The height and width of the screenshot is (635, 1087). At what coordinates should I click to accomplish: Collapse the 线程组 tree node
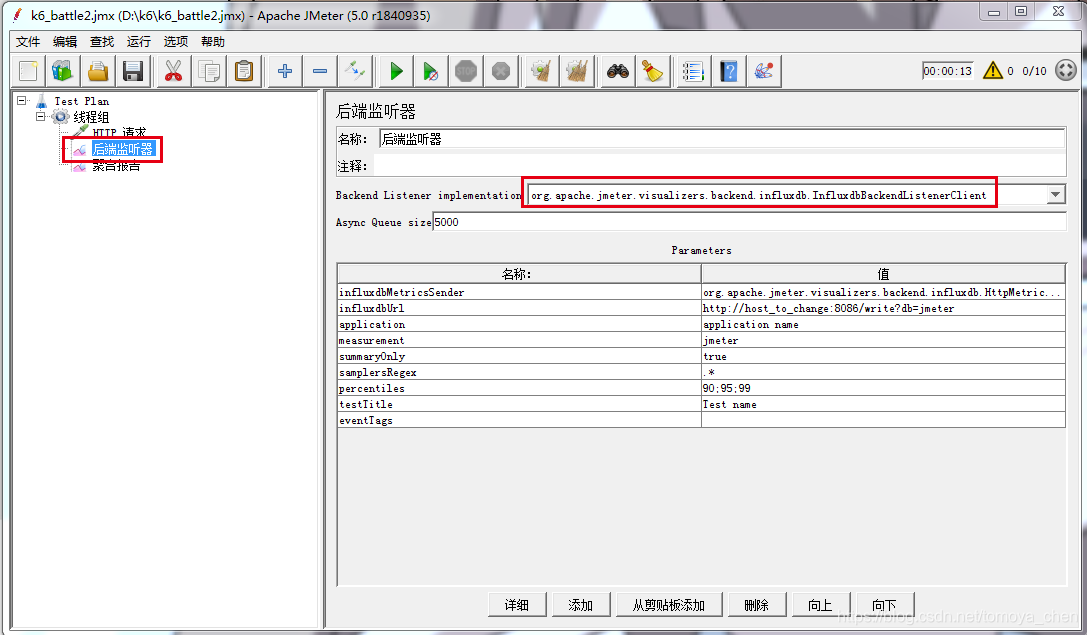pos(40,116)
